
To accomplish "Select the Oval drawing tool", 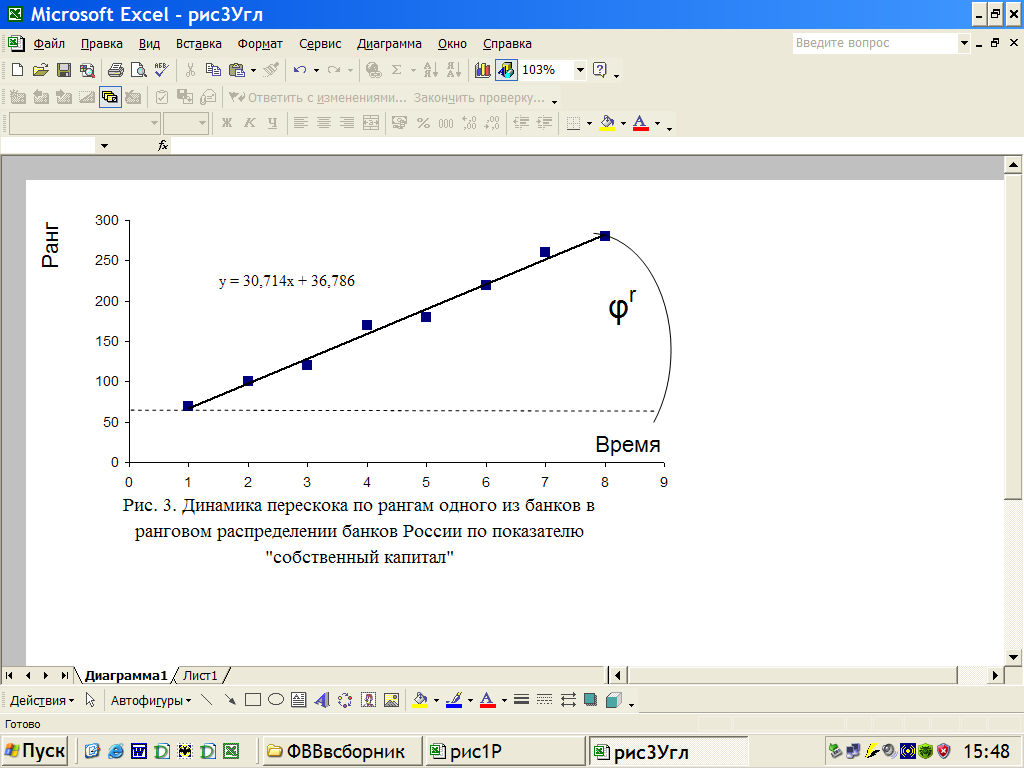I will 276,700.
